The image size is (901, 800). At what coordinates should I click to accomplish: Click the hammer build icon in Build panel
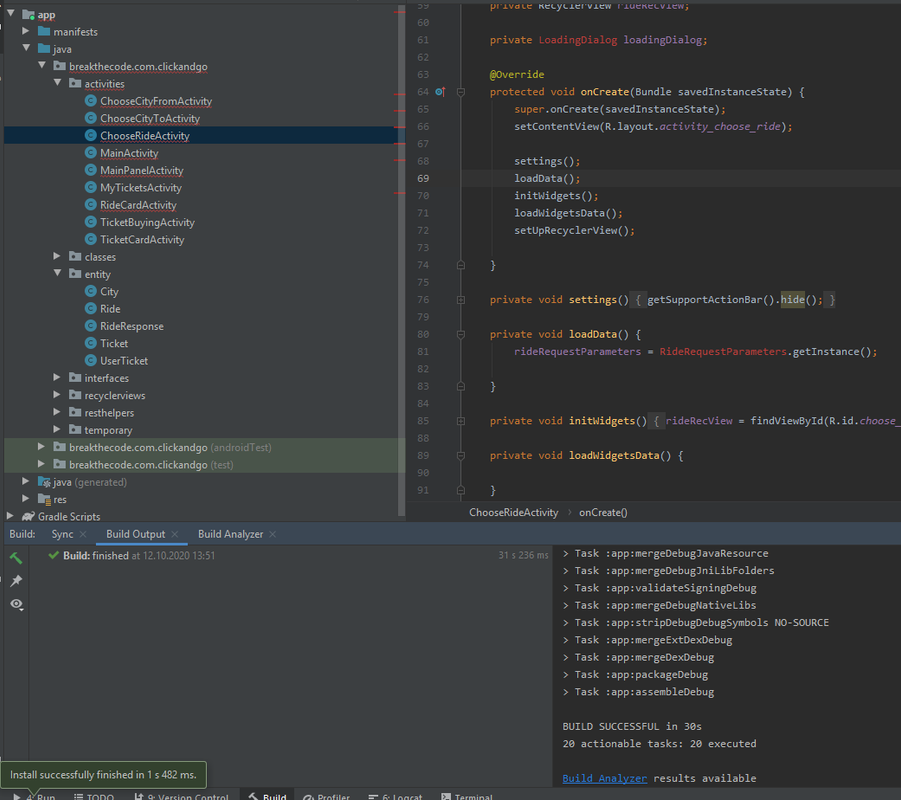click(16, 557)
